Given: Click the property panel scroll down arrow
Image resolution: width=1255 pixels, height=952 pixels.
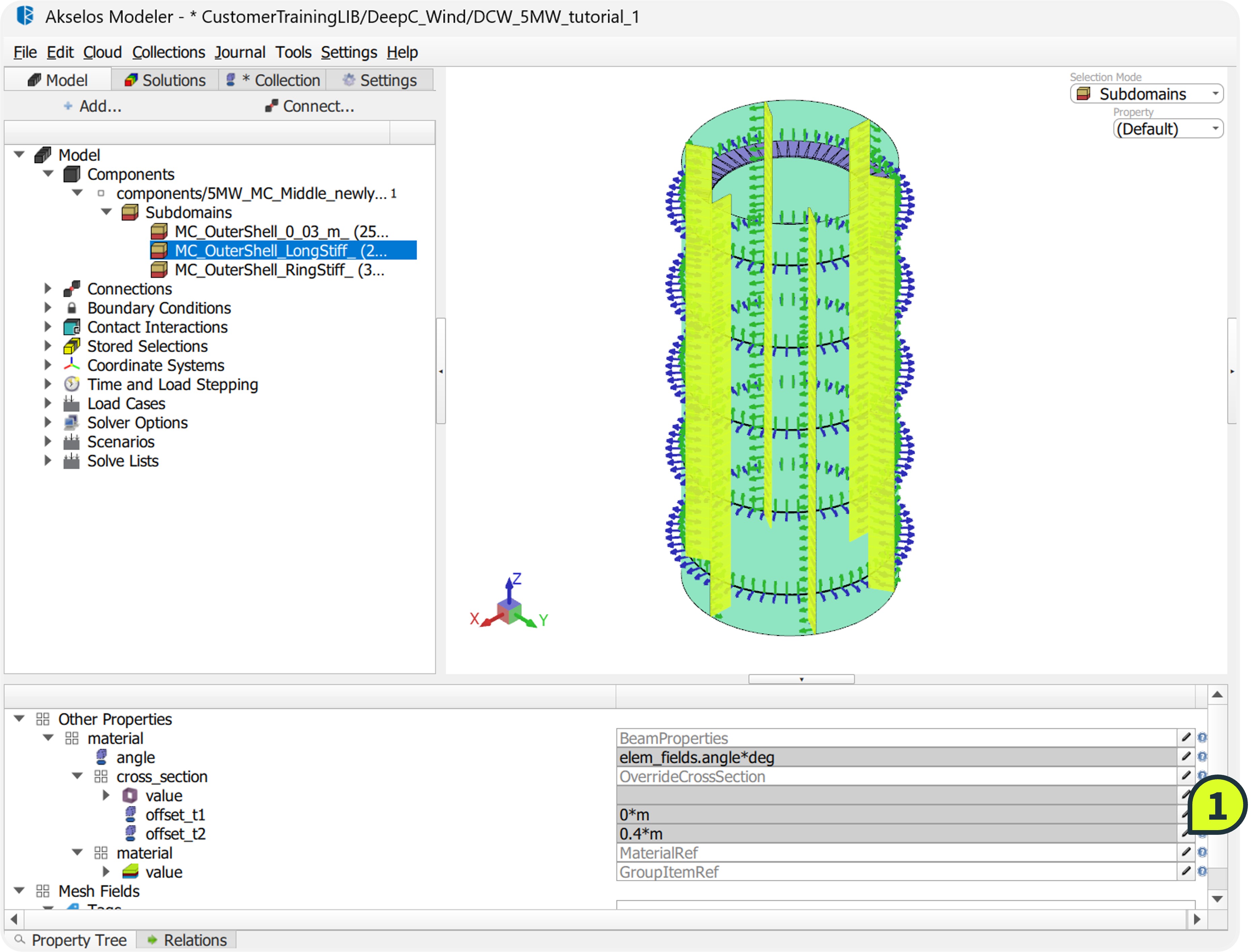Looking at the screenshot, I should pyautogui.click(x=1217, y=899).
